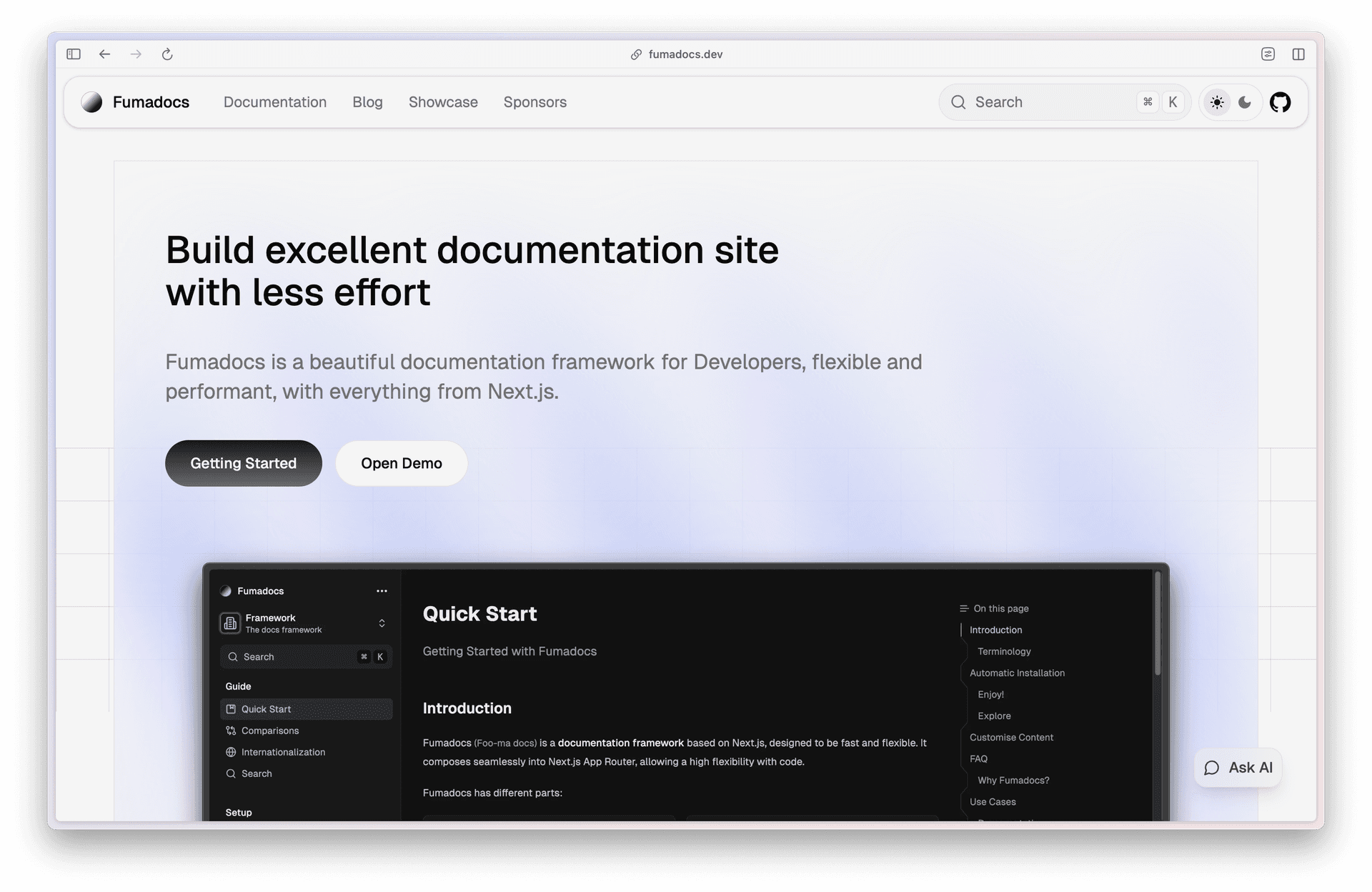This screenshot has width=1372, height=892.
Task: Click the Comparisons item in demo sidebar
Action: click(270, 730)
